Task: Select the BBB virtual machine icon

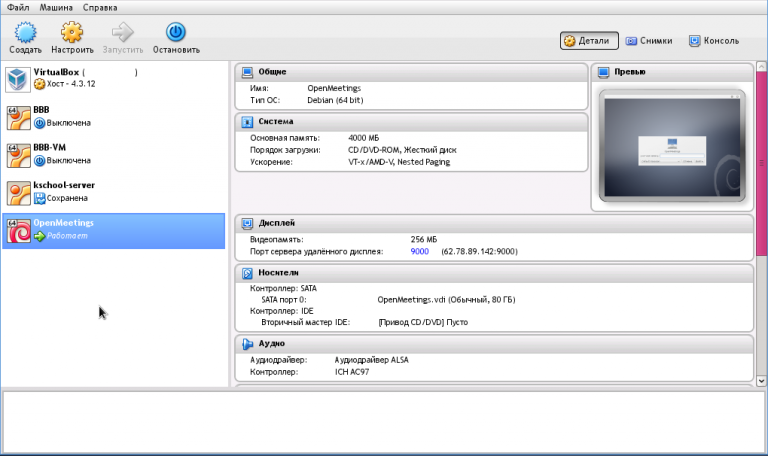Action: [19, 118]
